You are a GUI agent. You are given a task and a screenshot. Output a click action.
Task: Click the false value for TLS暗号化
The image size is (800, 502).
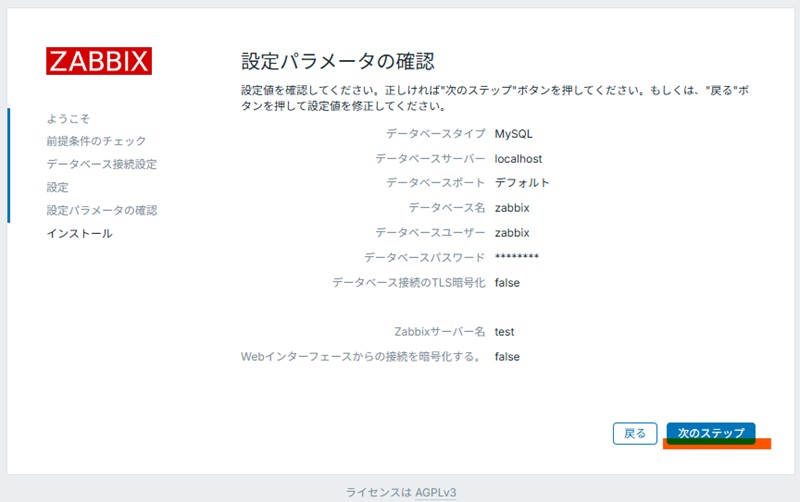(507, 283)
